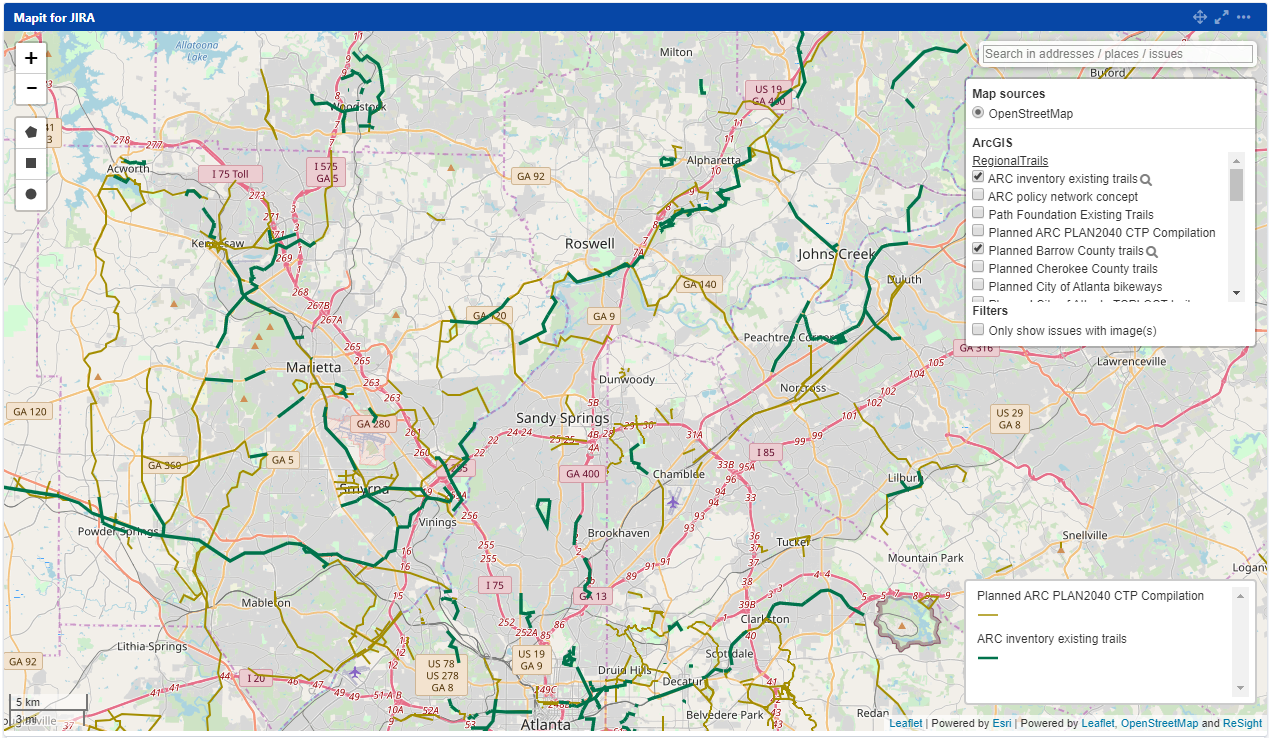This screenshot has width=1273, height=738.
Task: Zoom in using the plus control
Action: click(30, 58)
